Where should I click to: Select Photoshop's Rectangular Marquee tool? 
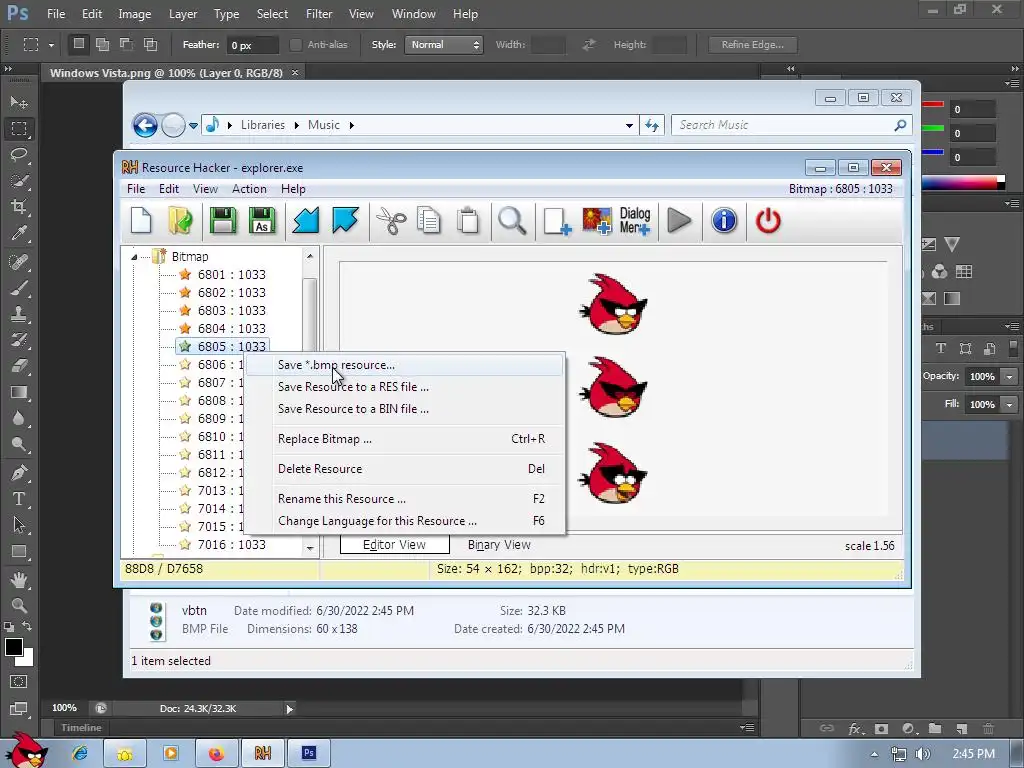click(19, 129)
